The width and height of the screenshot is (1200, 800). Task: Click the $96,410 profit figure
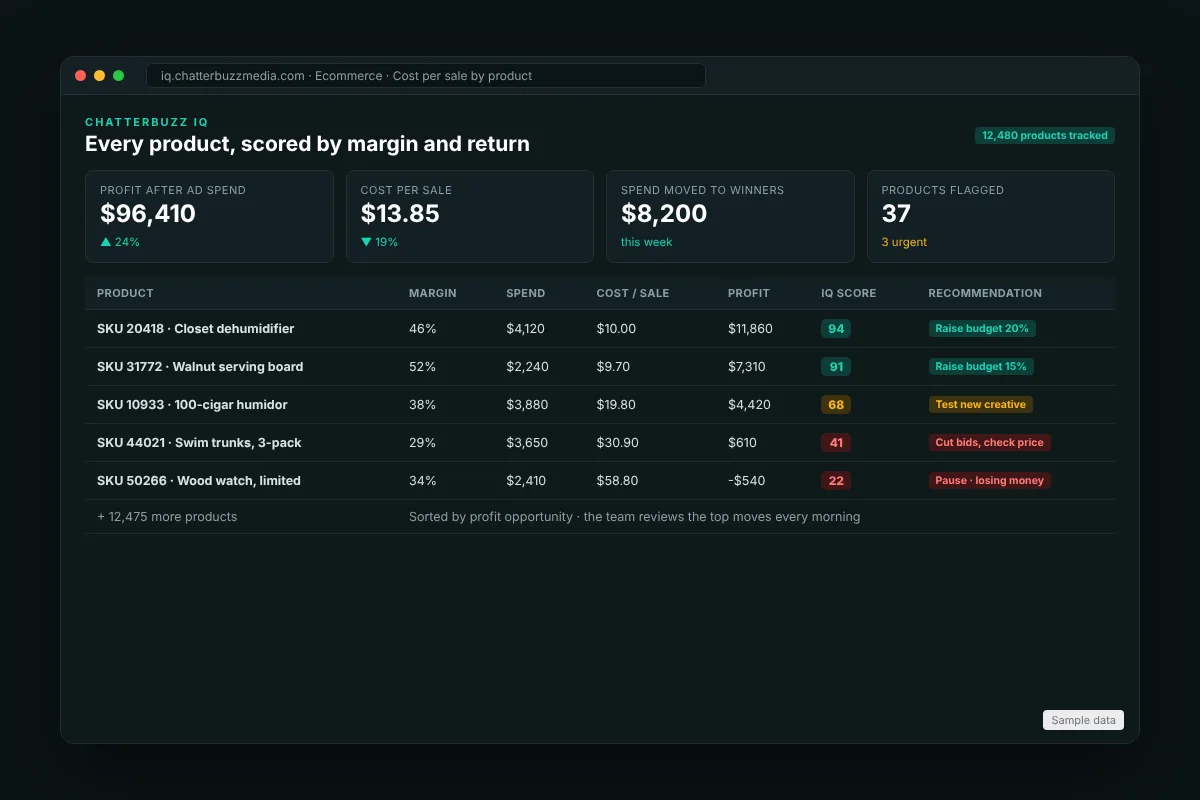[x=148, y=214]
